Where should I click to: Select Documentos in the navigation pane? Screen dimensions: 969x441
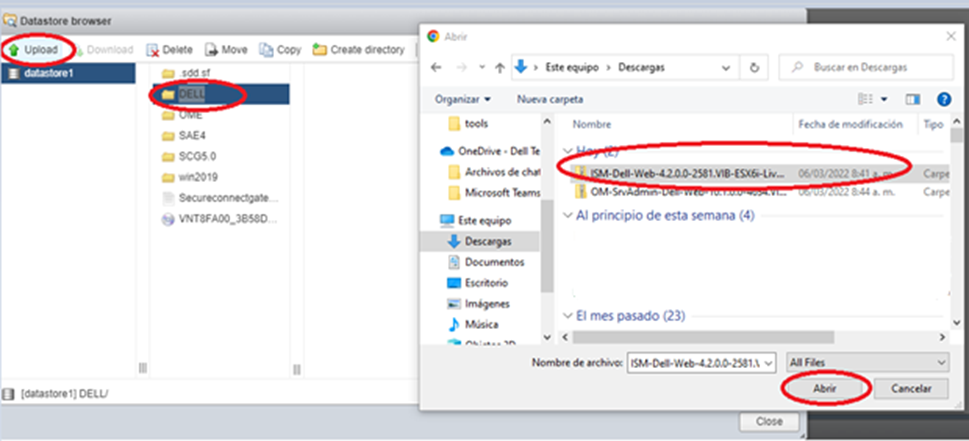tap(485, 262)
